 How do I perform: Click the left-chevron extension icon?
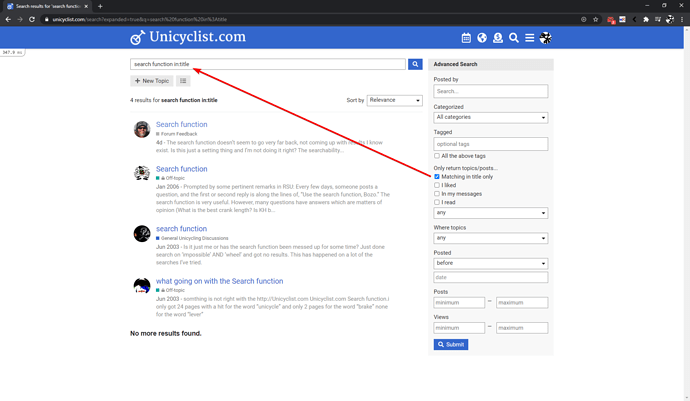634,19
